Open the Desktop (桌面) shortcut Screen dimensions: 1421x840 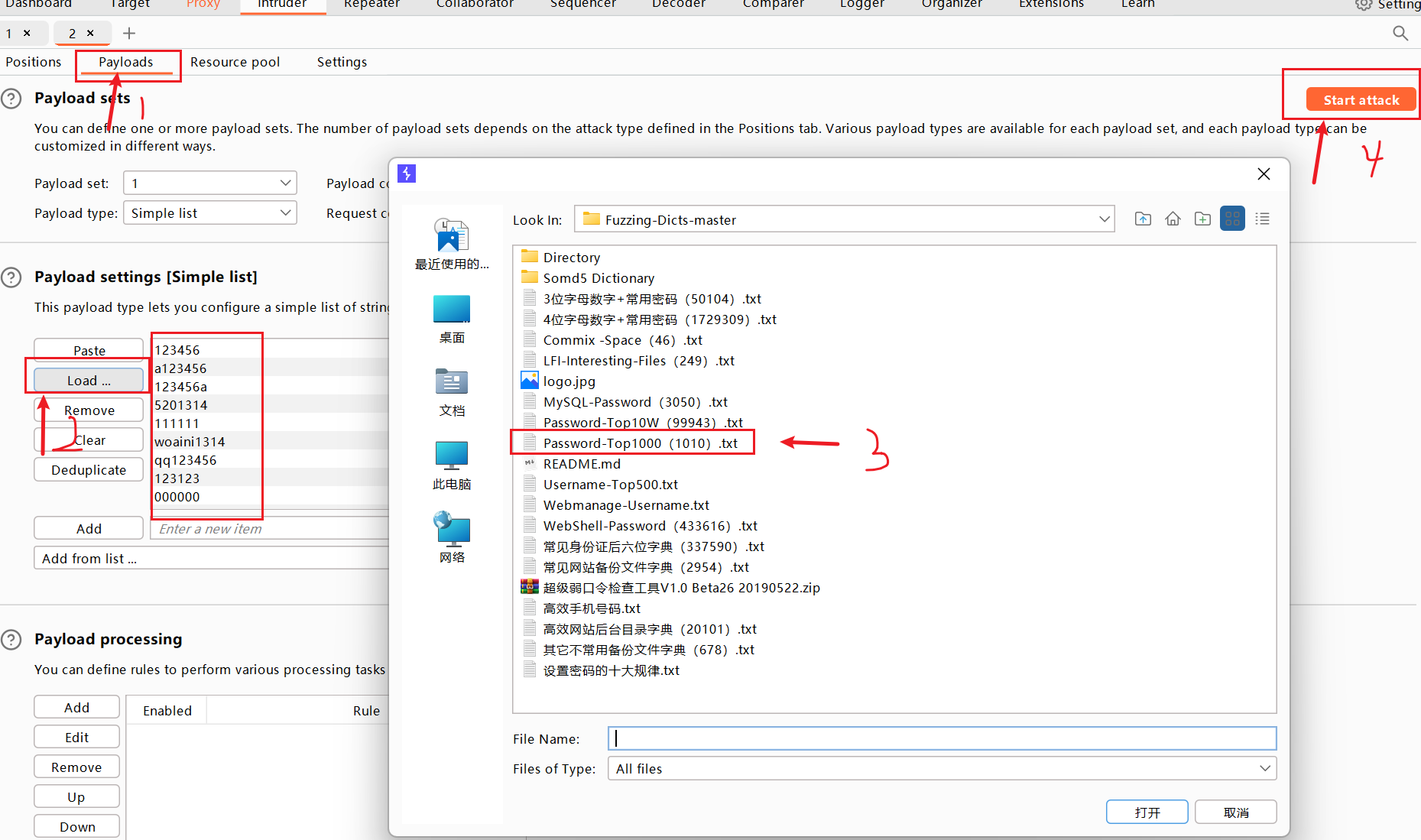[x=452, y=318]
